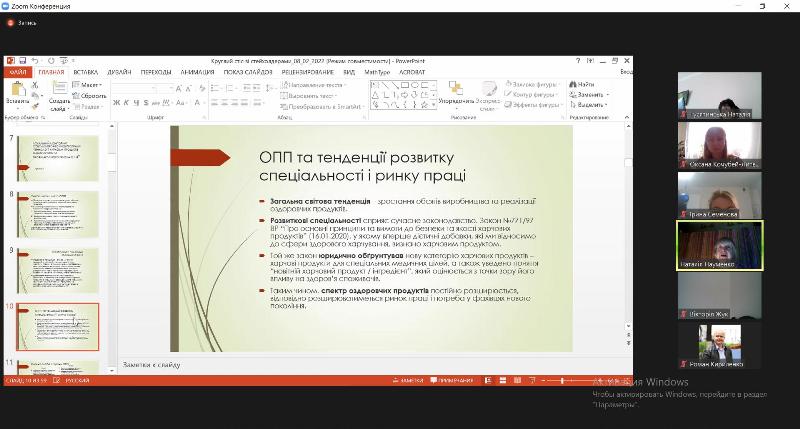This screenshot has width=800, height=429.
Task: Click Align text (Выровнять текст) button
Action: pos(310,96)
